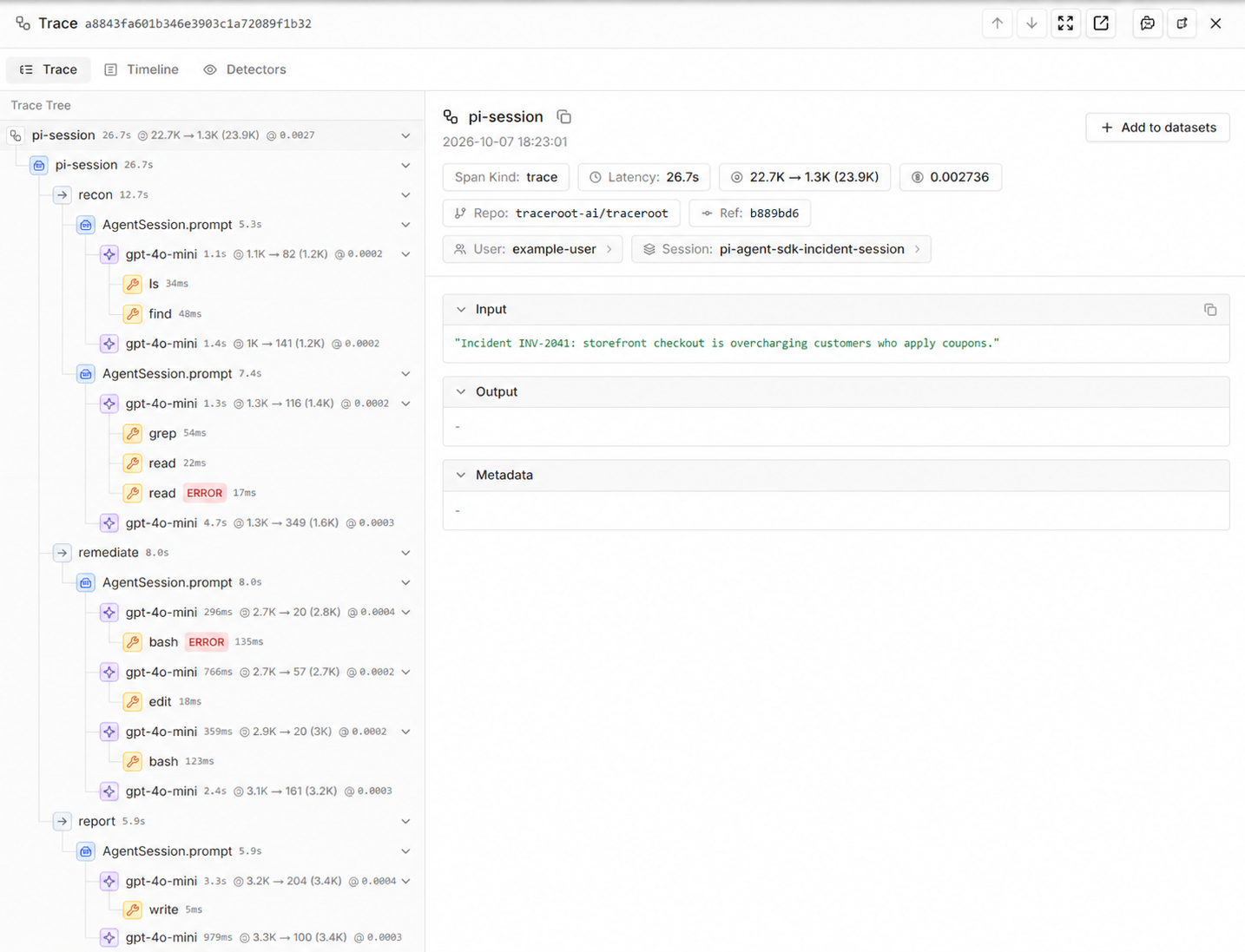Click the Ref b889bd6 chip

coord(750,213)
